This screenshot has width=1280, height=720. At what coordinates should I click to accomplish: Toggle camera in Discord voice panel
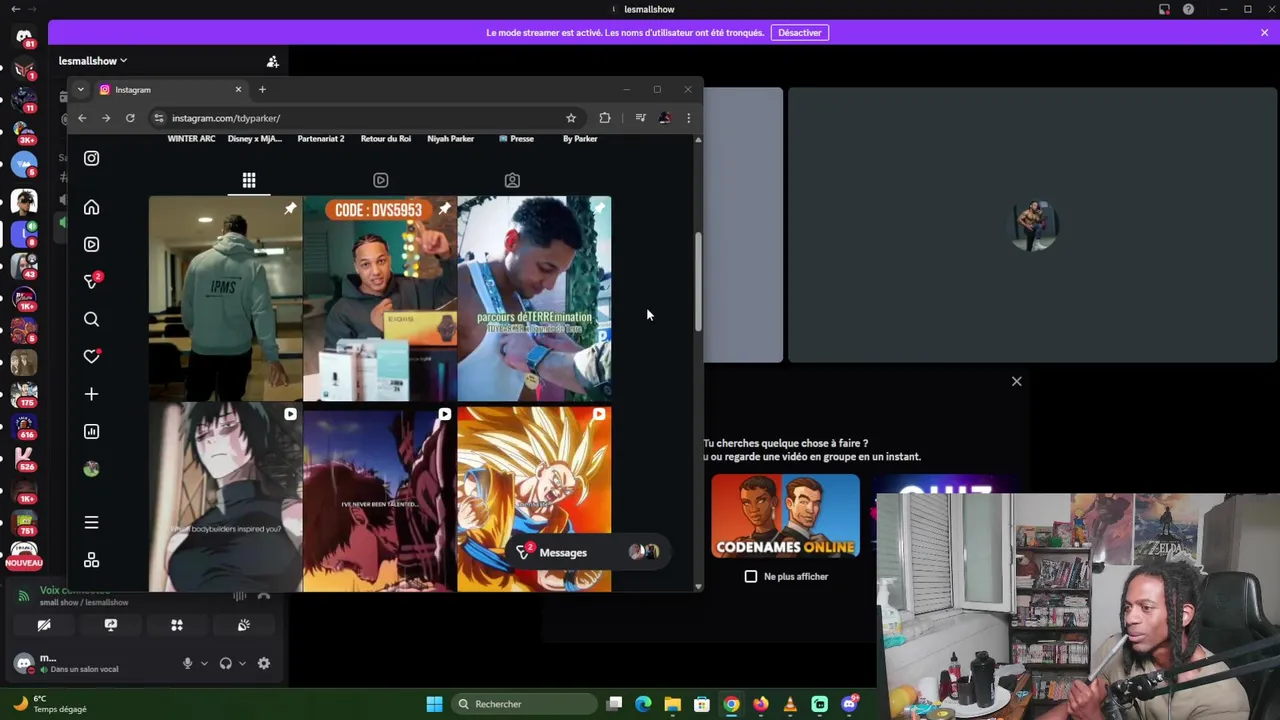(x=44, y=625)
